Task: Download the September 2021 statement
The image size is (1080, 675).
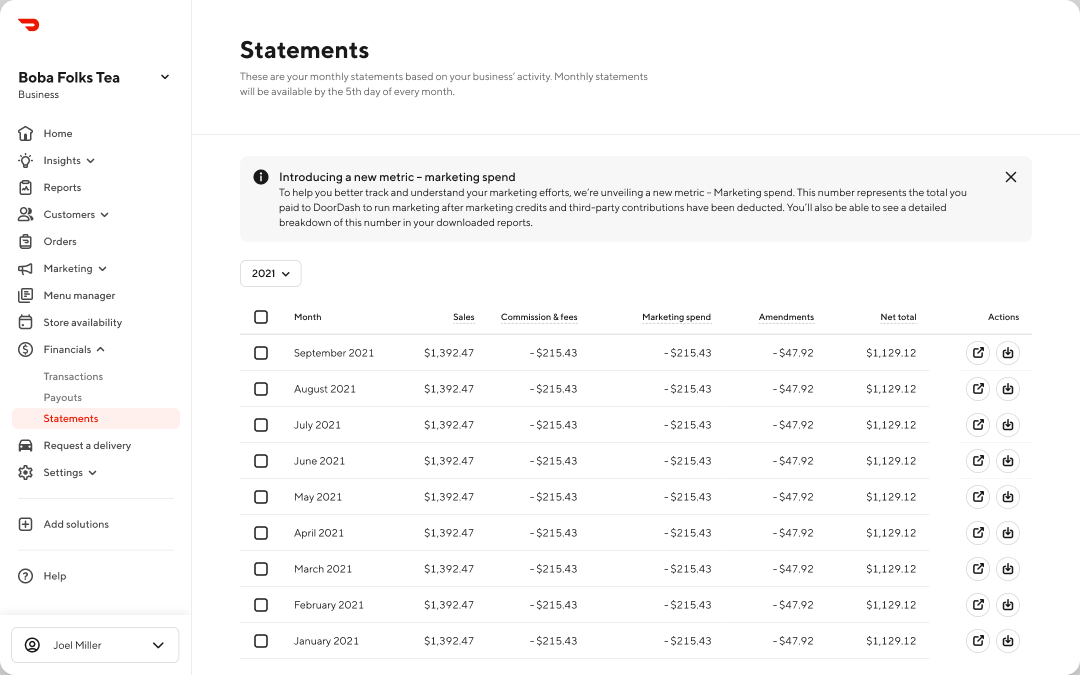Action: pos(1008,353)
